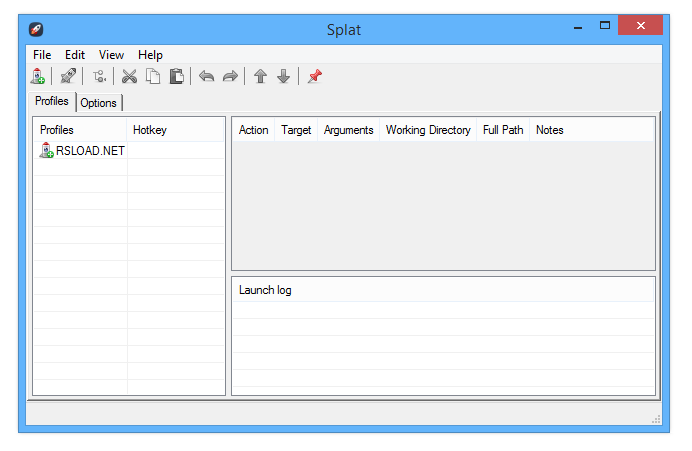Move item up with the up arrow
Screen dimensions: 692x451
click(260, 76)
